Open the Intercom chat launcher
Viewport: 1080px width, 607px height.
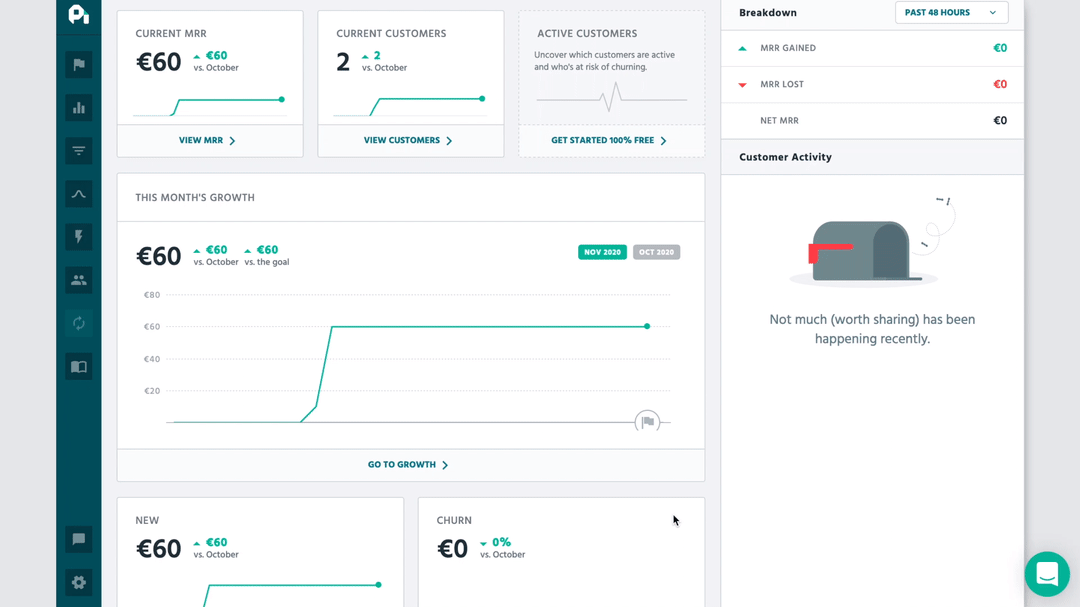click(x=1047, y=574)
